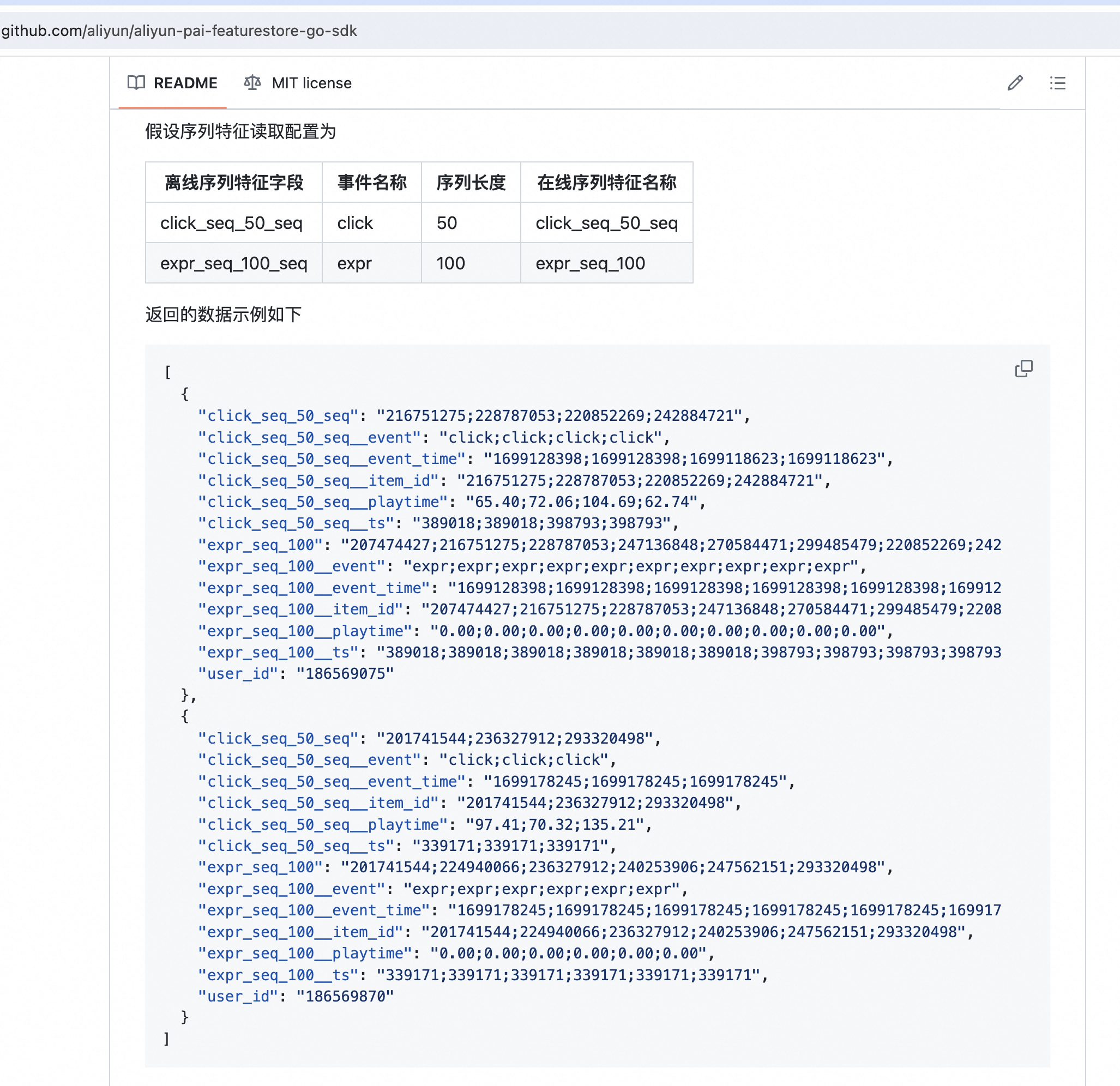
Task: Click the text 返回的数据示例如下
Action: click(x=224, y=314)
